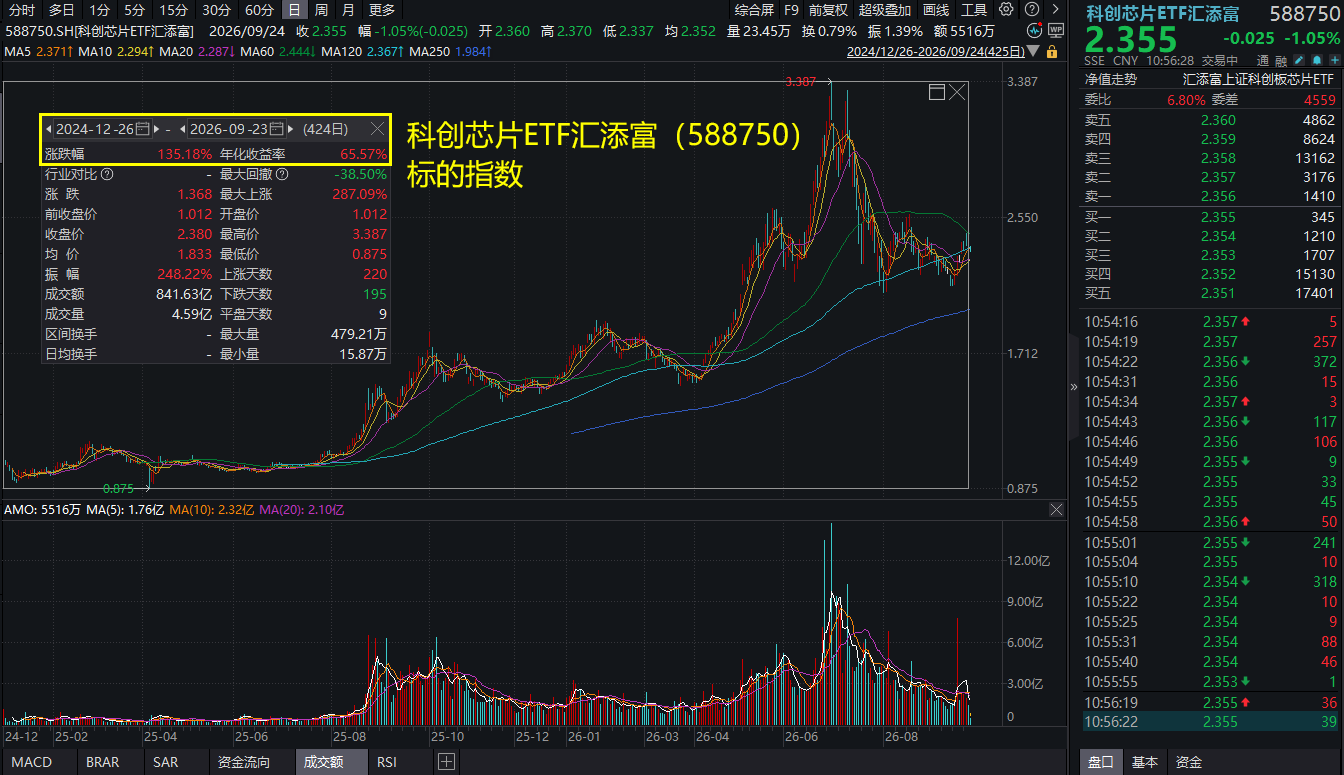Open the help question mark icon
This screenshot has width=1344, height=775.
click(x=1032, y=9)
